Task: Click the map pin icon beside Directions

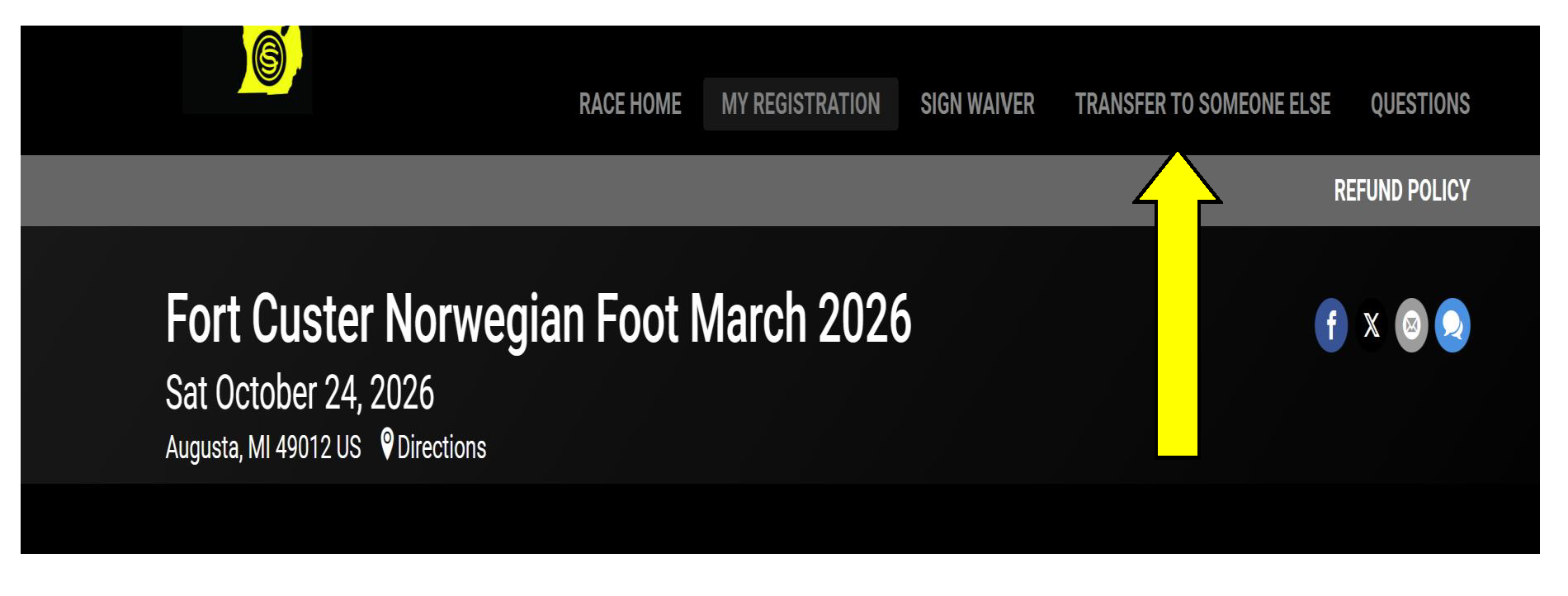Action: pos(386,444)
